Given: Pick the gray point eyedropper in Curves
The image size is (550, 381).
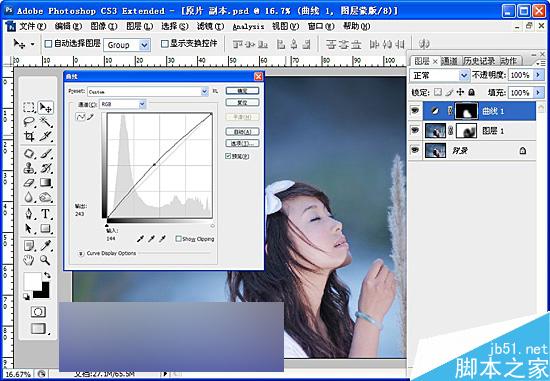Looking at the screenshot, I should [x=151, y=239].
